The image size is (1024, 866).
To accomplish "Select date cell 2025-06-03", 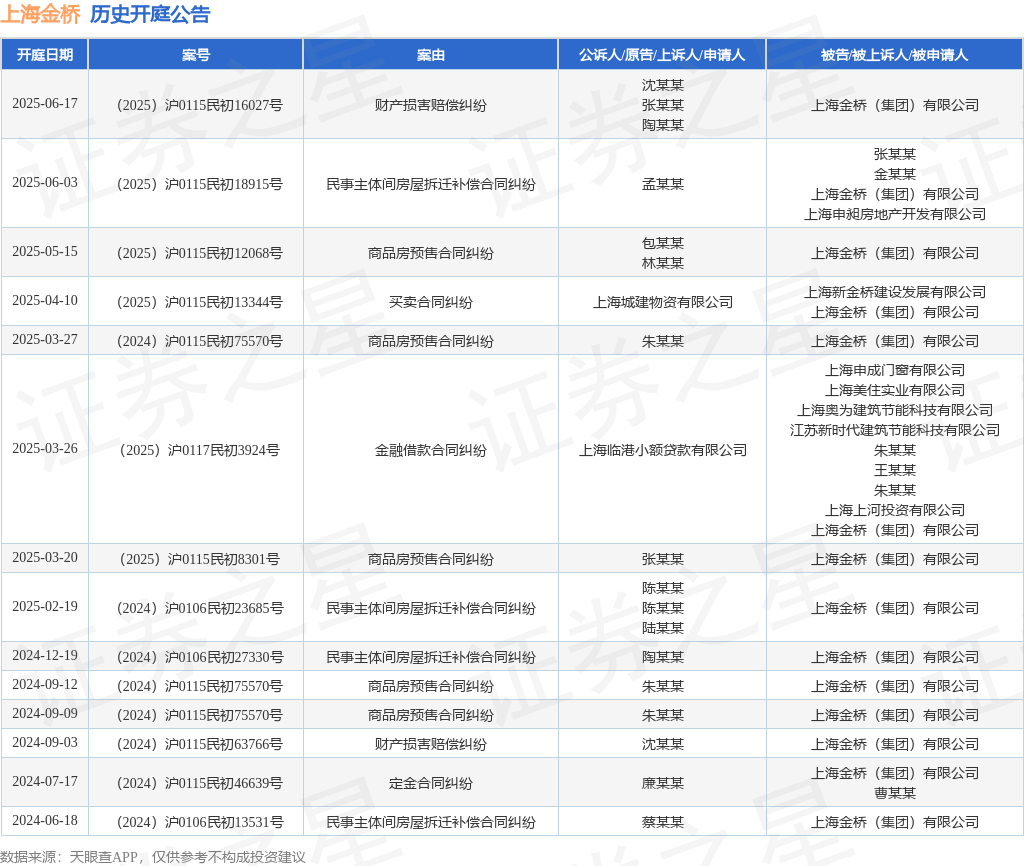I will point(44,183).
